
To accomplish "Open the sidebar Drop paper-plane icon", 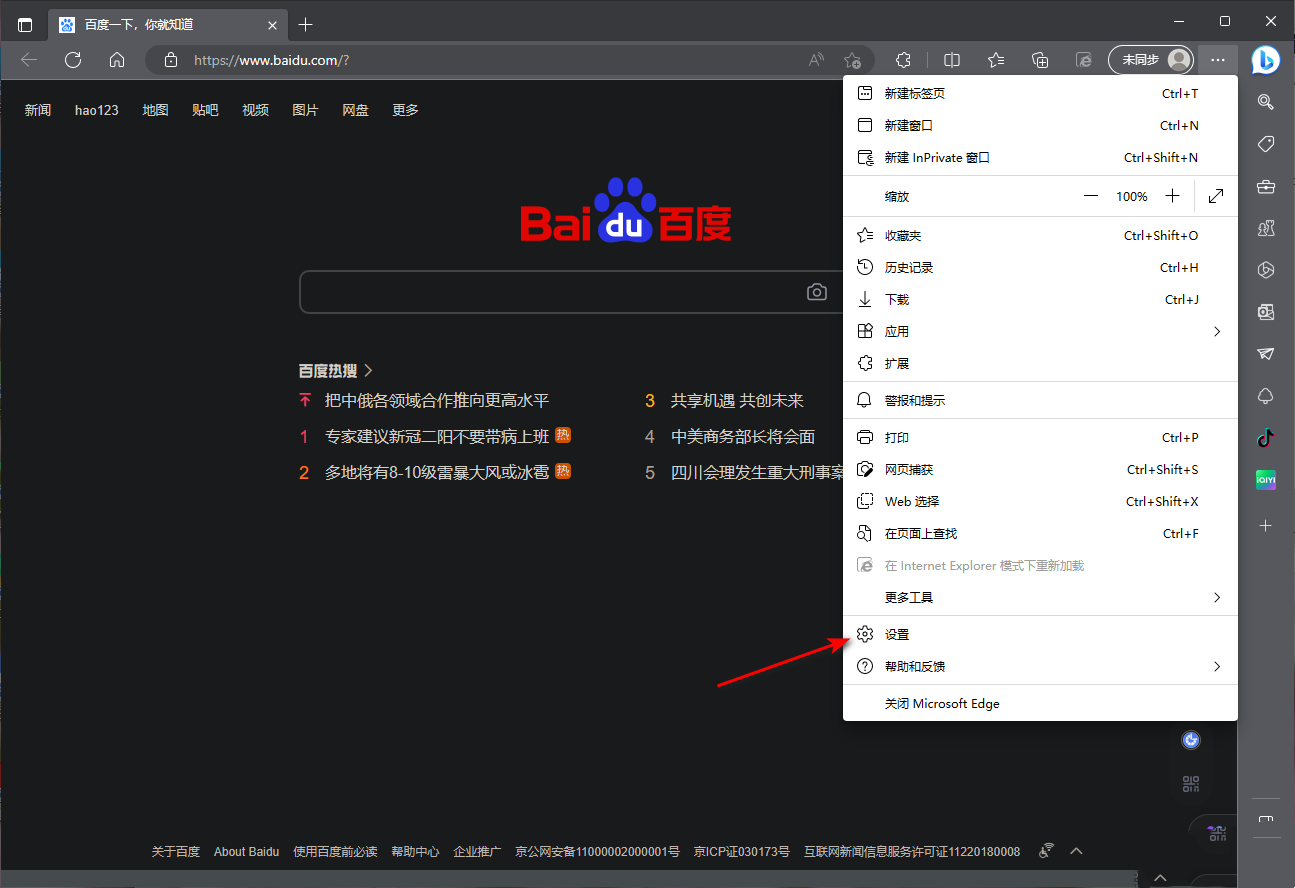I will click(x=1265, y=354).
